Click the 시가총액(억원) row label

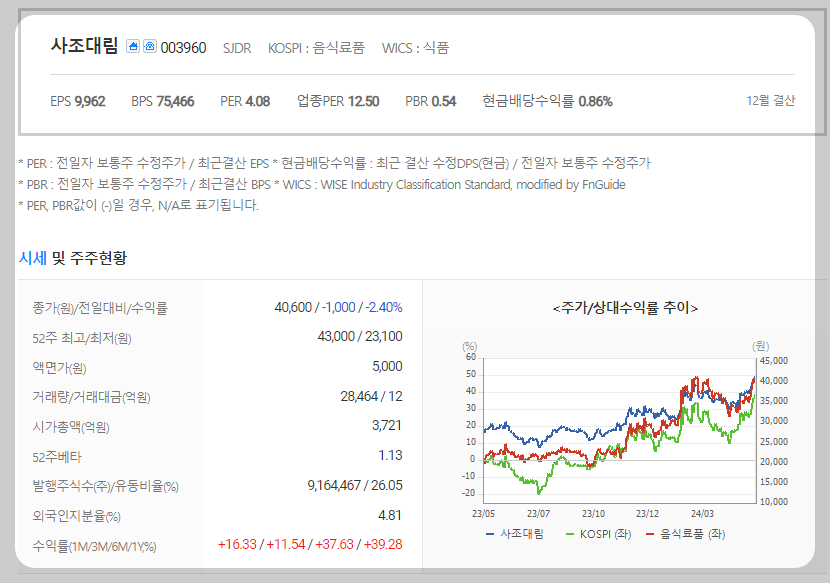pos(71,427)
